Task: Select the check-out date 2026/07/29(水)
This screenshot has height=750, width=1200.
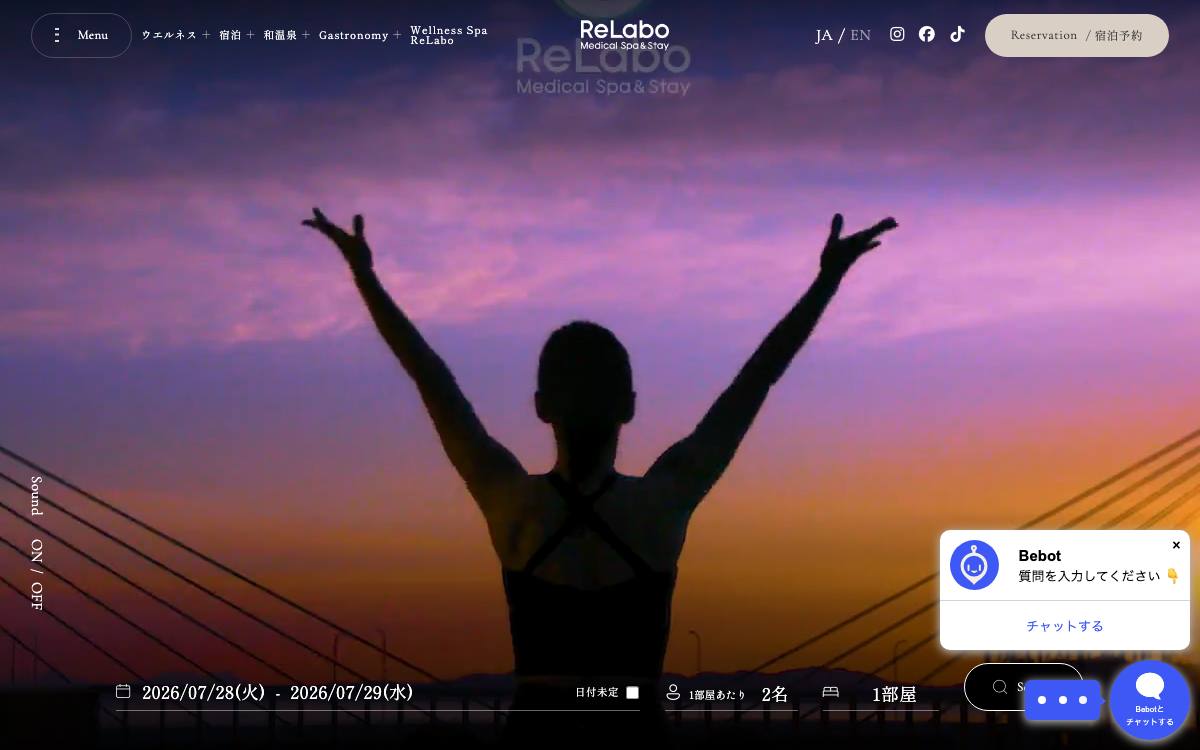Action: 351,692
